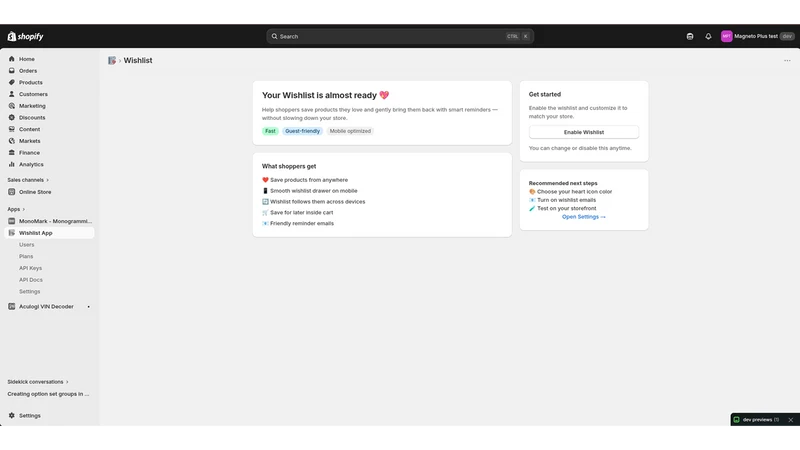Follow the Open Settings link
This screenshot has width=800, height=450.
tap(584, 217)
